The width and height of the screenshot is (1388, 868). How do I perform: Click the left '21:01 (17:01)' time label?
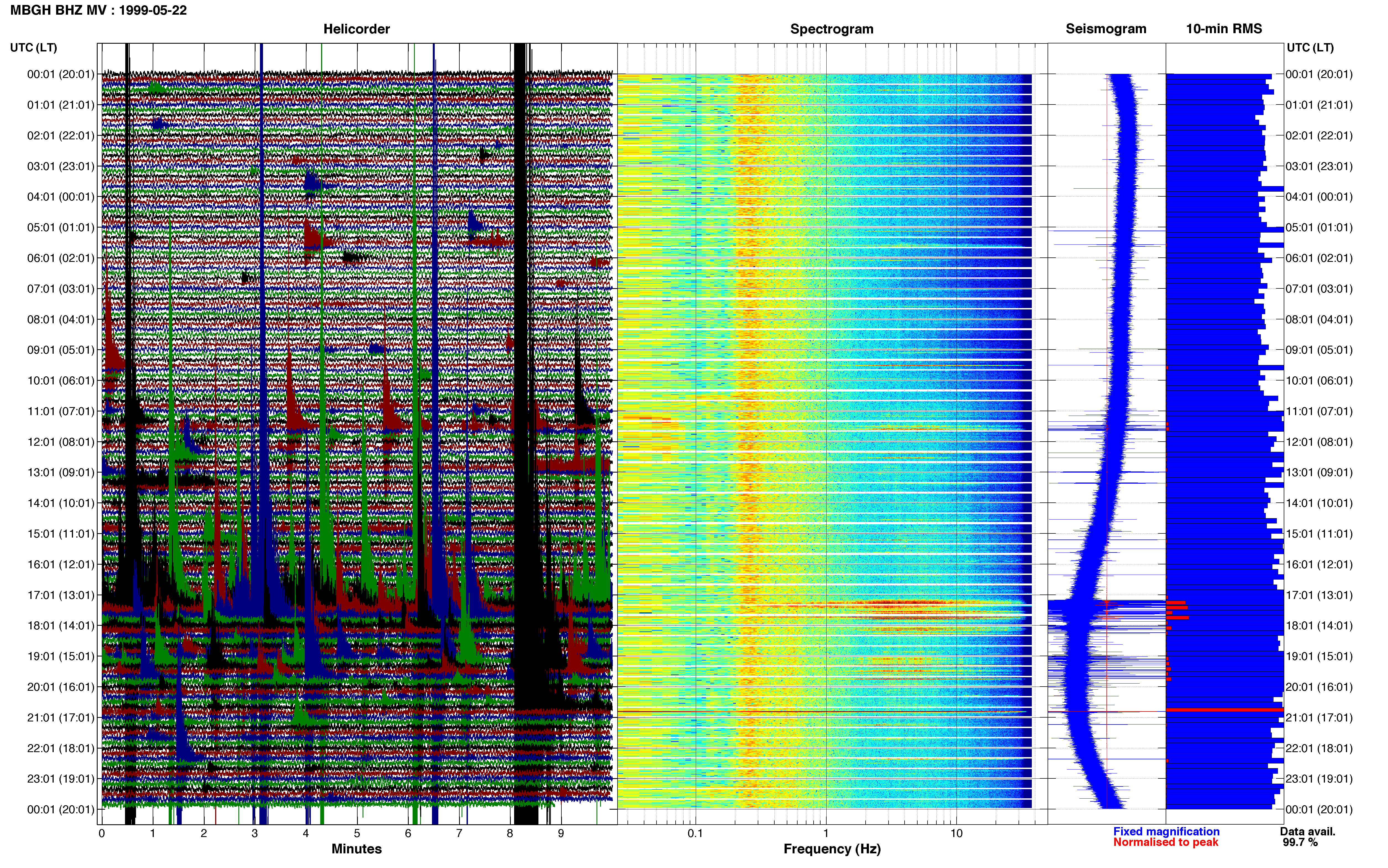61,718
